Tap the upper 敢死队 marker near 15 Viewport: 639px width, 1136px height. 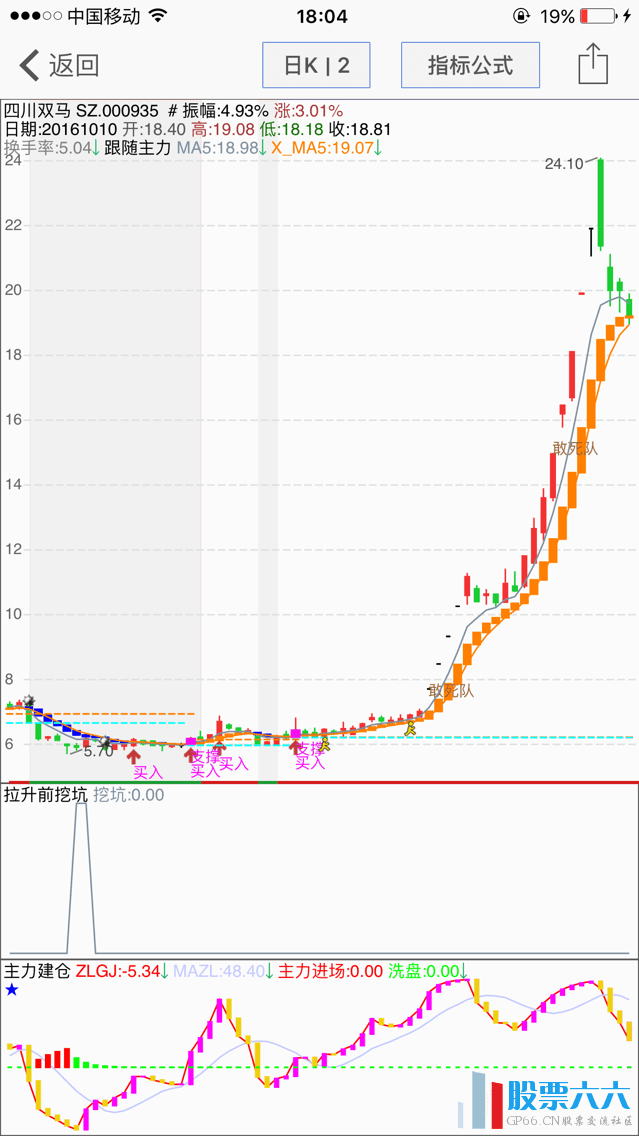tap(575, 448)
